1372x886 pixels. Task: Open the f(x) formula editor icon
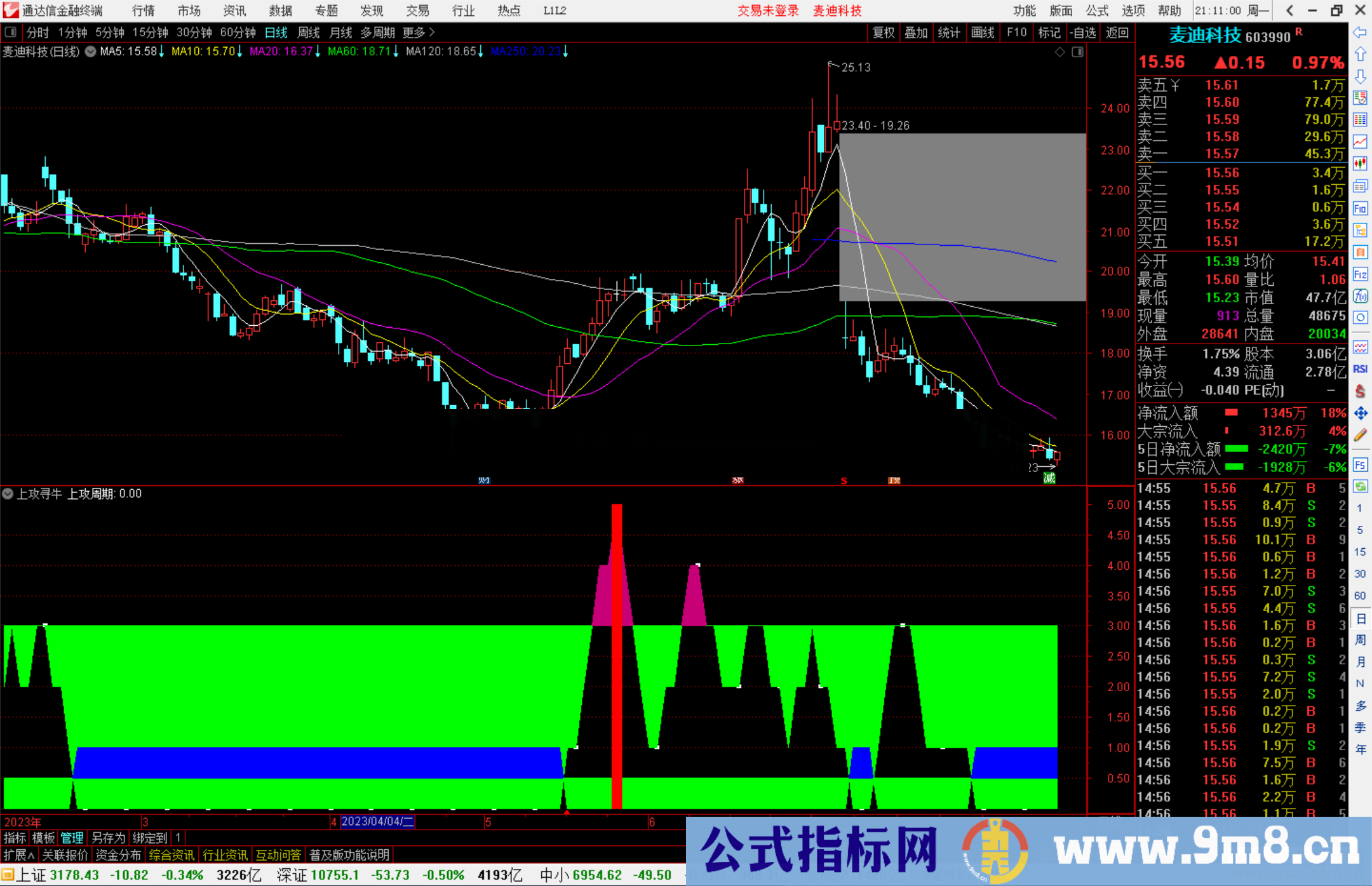[x=1361, y=296]
